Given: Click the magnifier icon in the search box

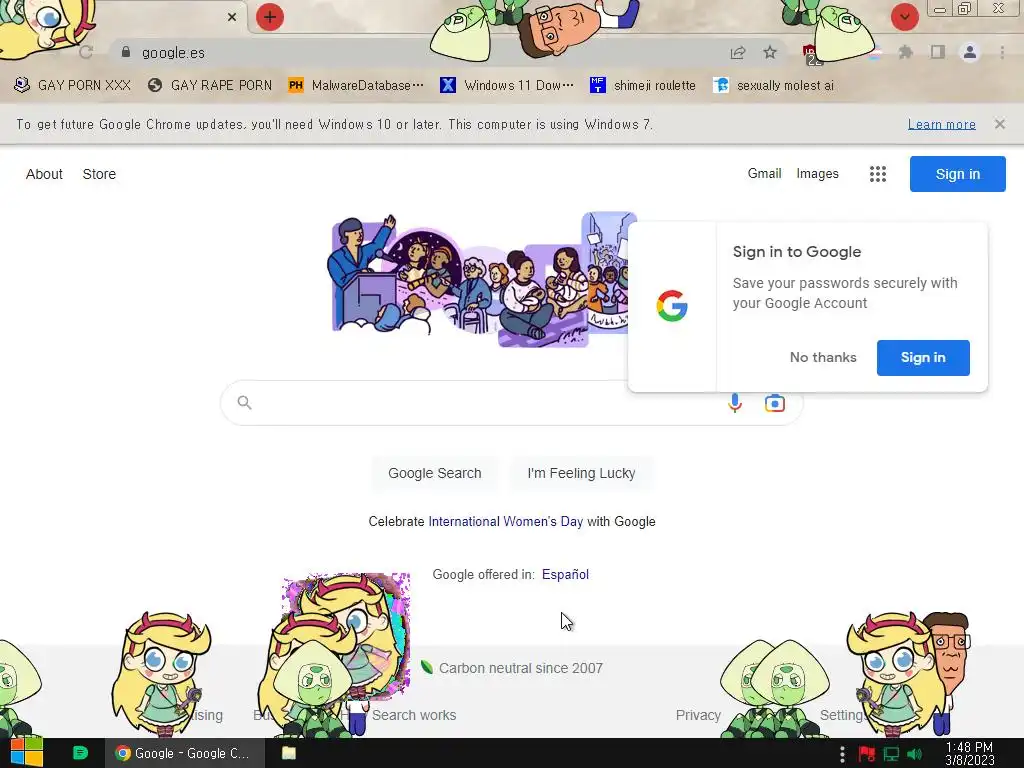Looking at the screenshot, I should 244,403.
